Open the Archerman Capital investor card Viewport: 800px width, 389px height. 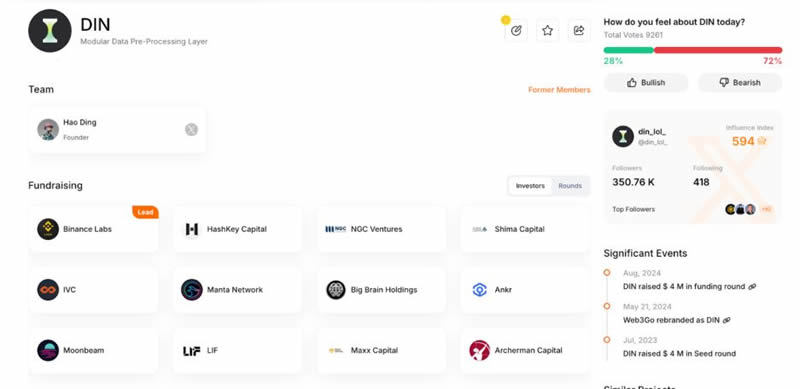coord(525,350)
